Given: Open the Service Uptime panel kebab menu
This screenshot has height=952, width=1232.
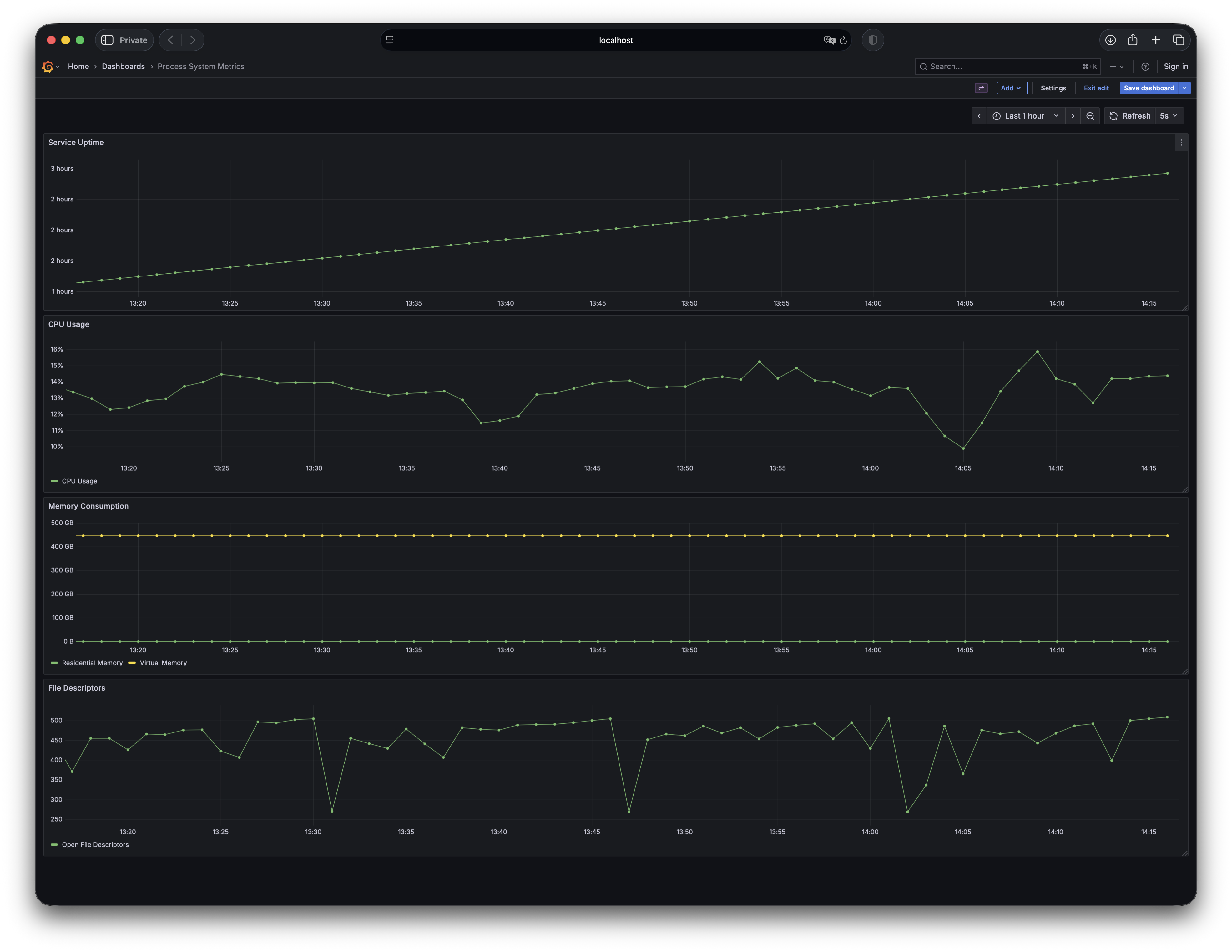Looking at the screenshot, I should (1181, 142).
